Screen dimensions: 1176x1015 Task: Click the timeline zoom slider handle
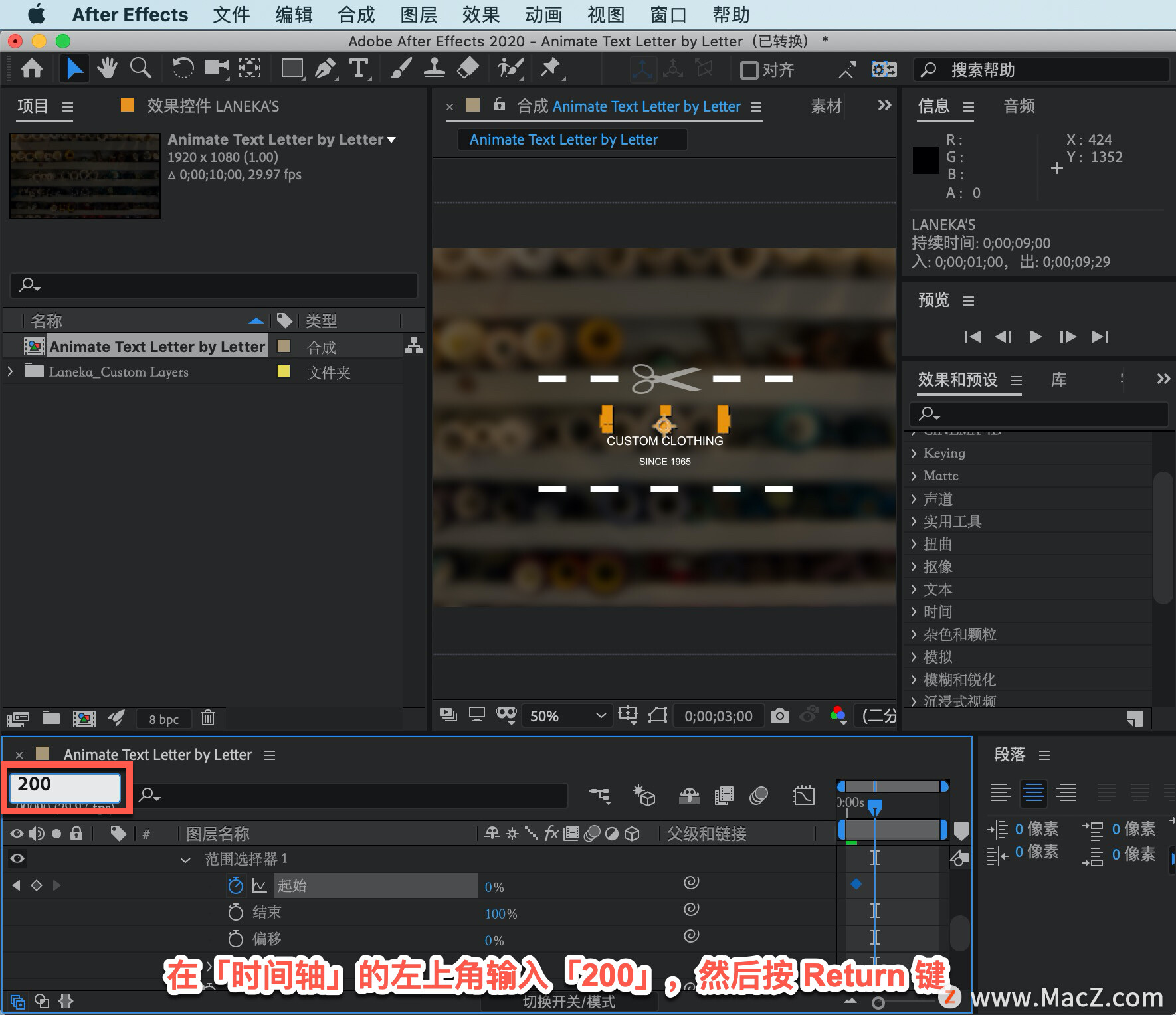pyautogui.click(x=878, y=1002)
